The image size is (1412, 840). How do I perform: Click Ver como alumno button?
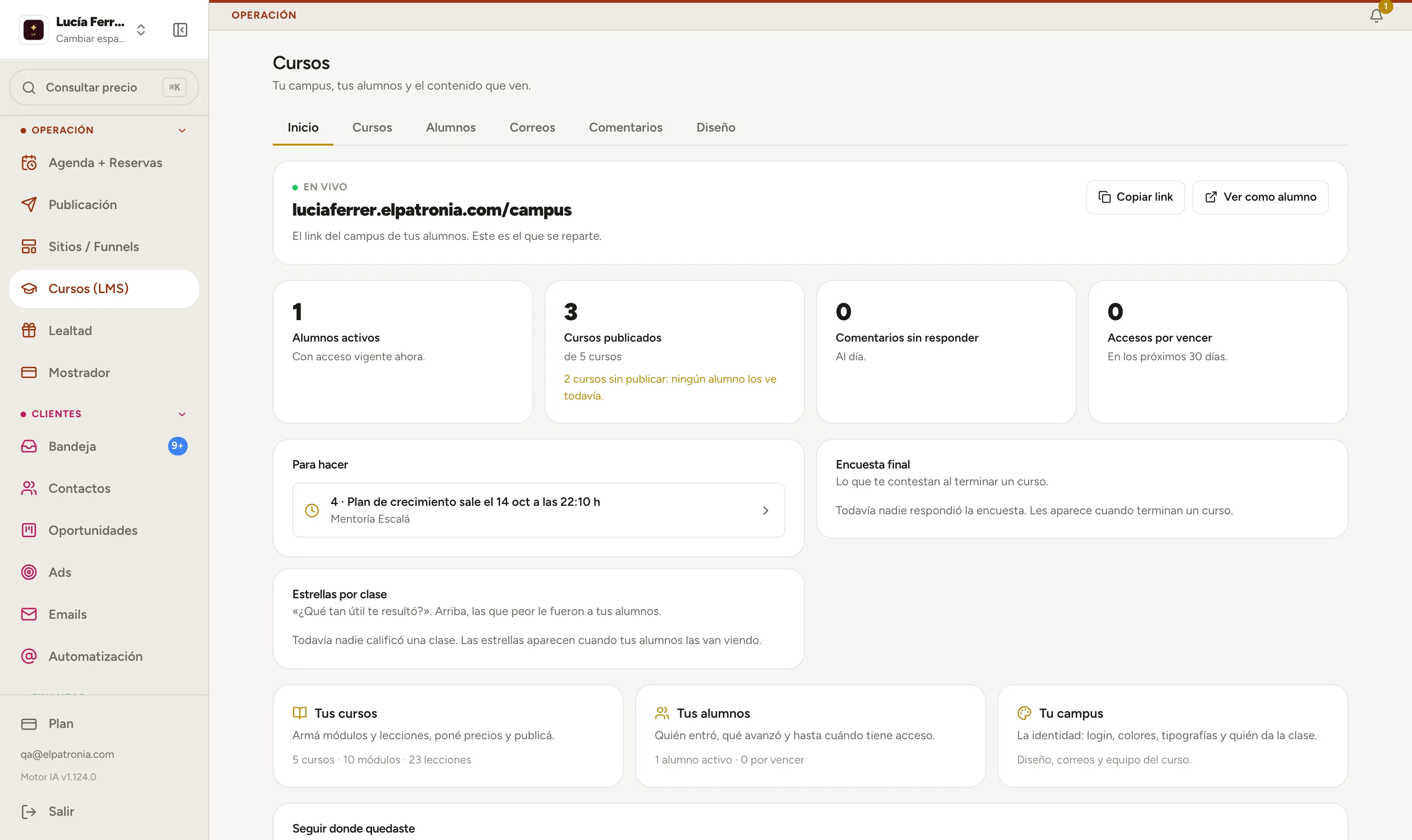(1260, 197)
